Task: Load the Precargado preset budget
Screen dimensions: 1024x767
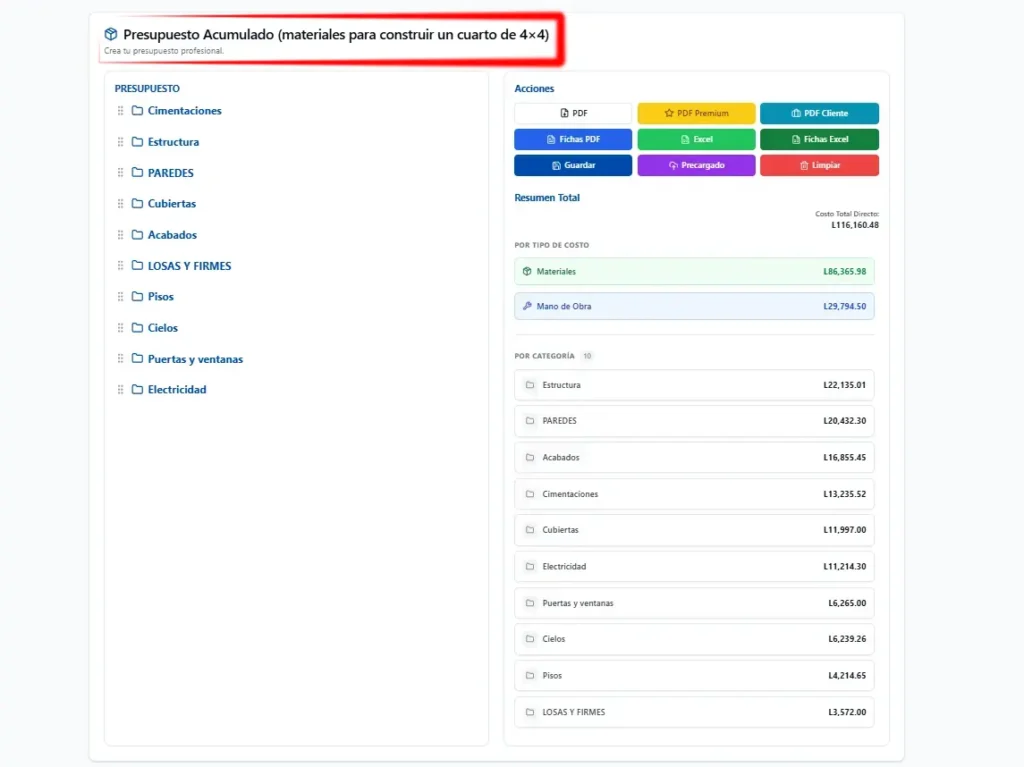Action: (696, 165)
